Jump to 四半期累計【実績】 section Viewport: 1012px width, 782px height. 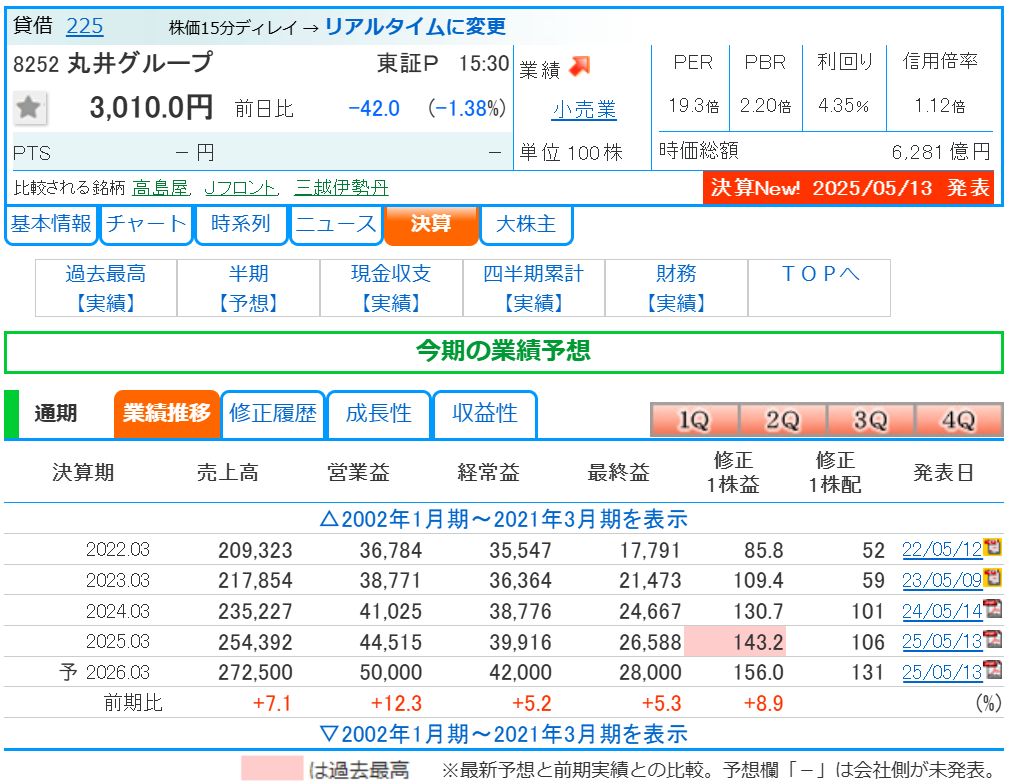[534, 288]
